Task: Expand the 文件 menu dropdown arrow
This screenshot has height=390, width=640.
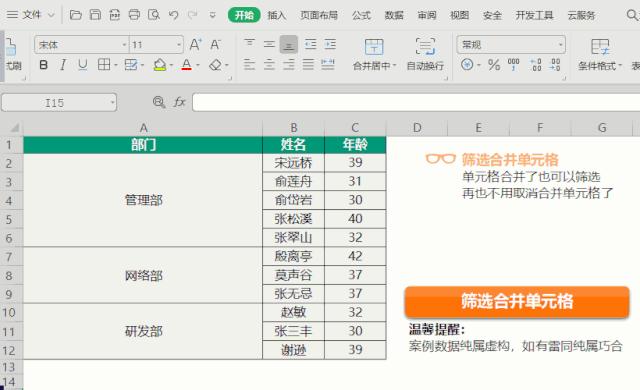Action: pos(51,16)
